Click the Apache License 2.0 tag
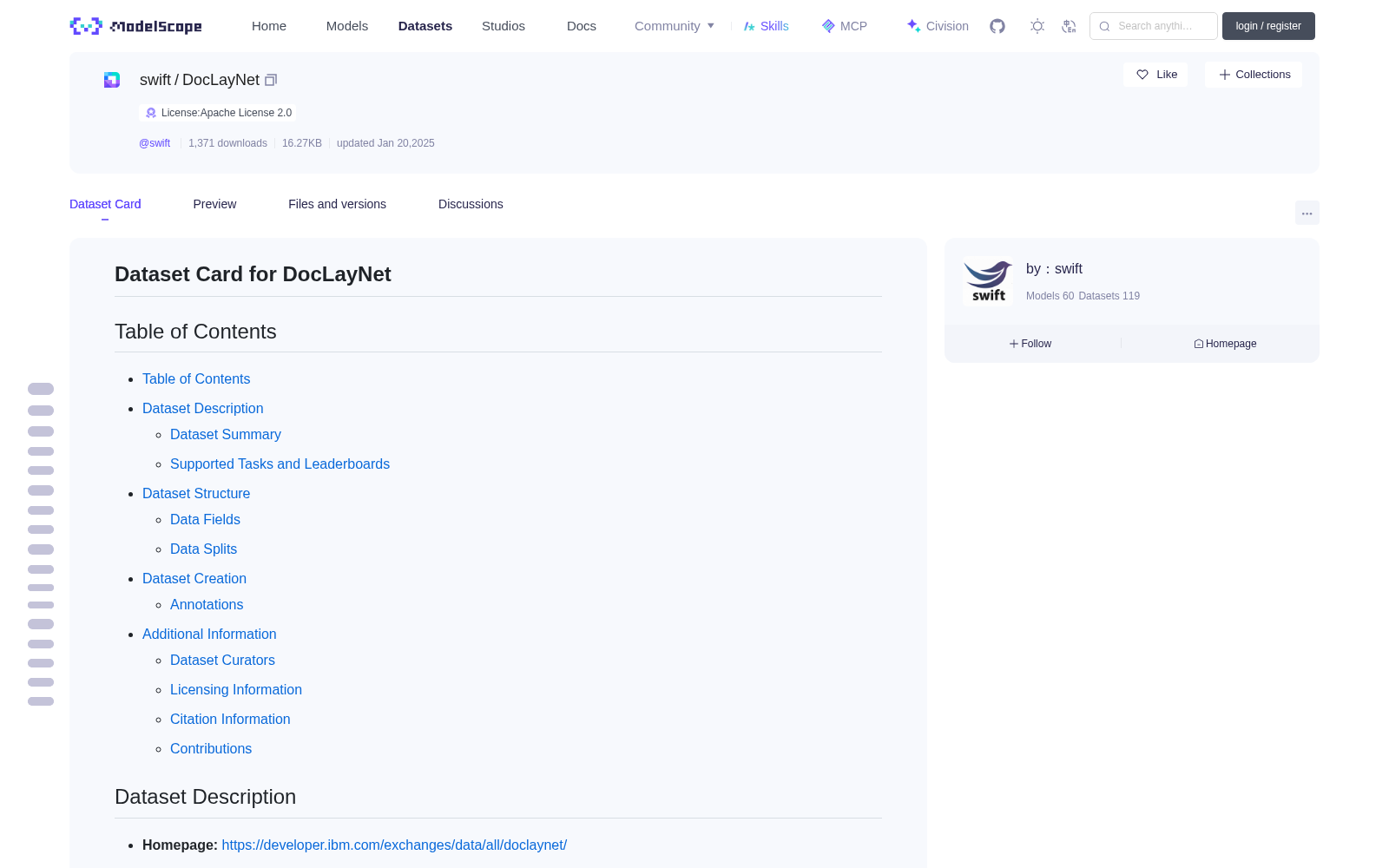The height and width of the screenshot is (868, 1389). pos(218,113)
